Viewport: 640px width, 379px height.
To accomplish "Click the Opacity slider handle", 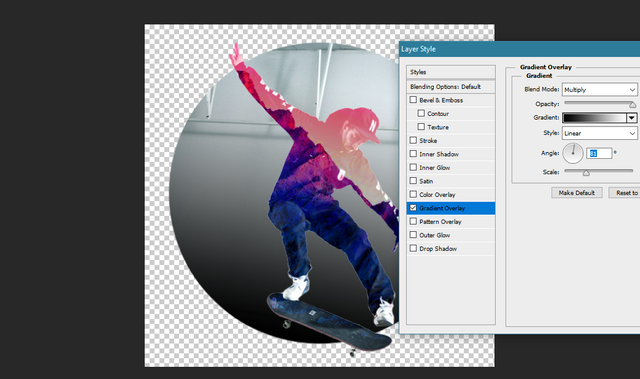I will [632, 105].
